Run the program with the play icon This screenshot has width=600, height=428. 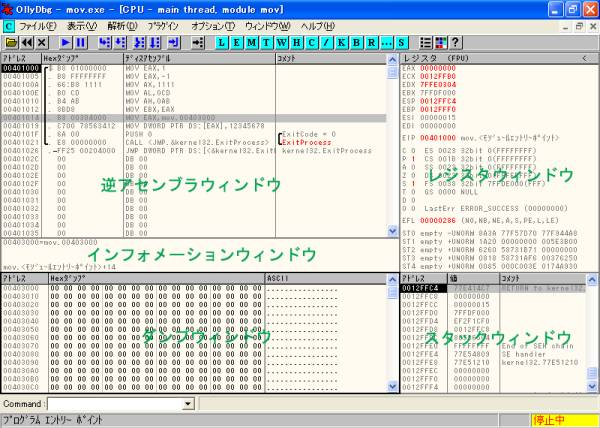[x=65, y=43]
